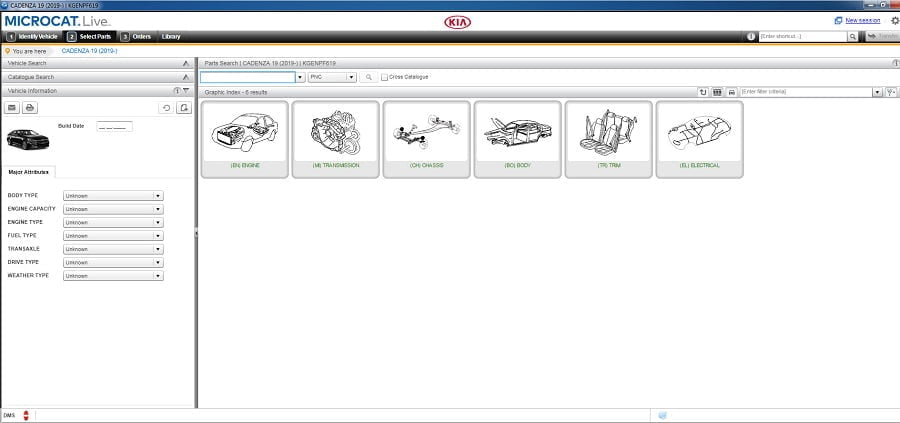Image resolution: width=900 pixels, height=423 pixels.
Task: Click the Enter filter criteria field
Action: (806, 92)
